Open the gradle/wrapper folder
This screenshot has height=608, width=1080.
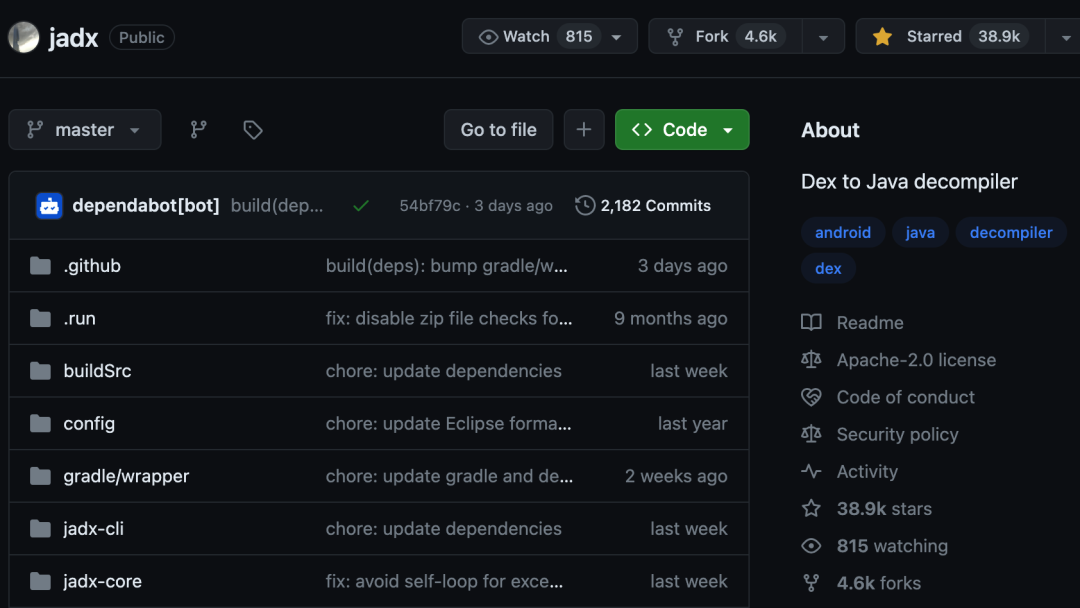point(126,476)
